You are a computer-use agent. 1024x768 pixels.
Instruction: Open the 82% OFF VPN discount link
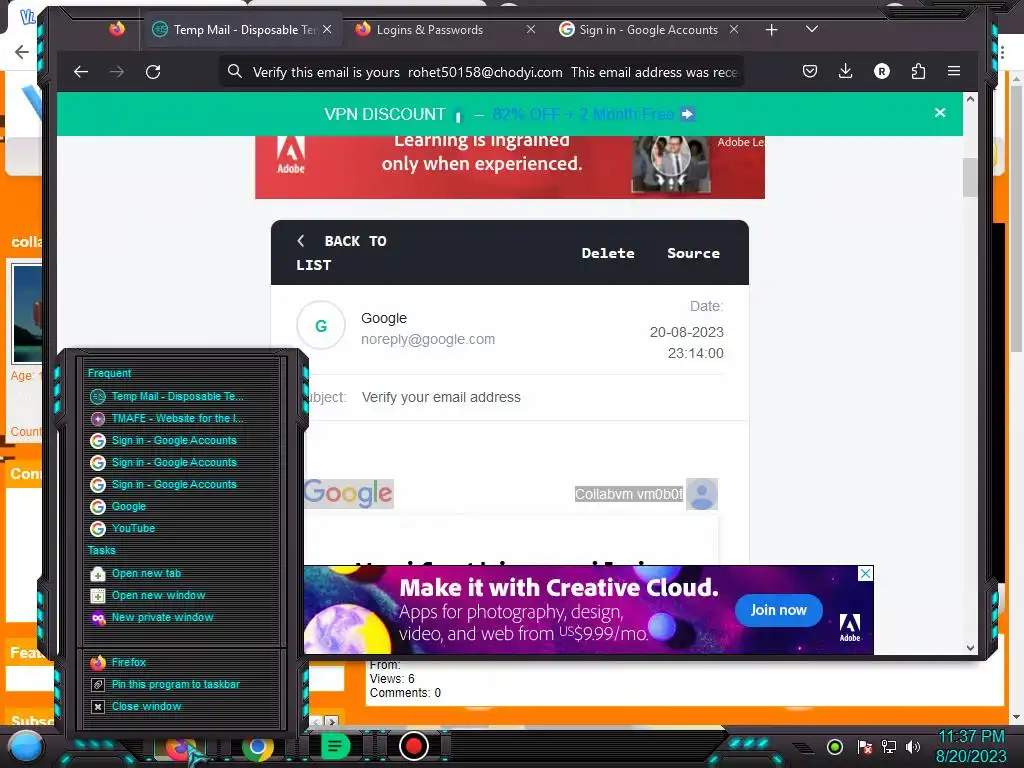point(594,114)
